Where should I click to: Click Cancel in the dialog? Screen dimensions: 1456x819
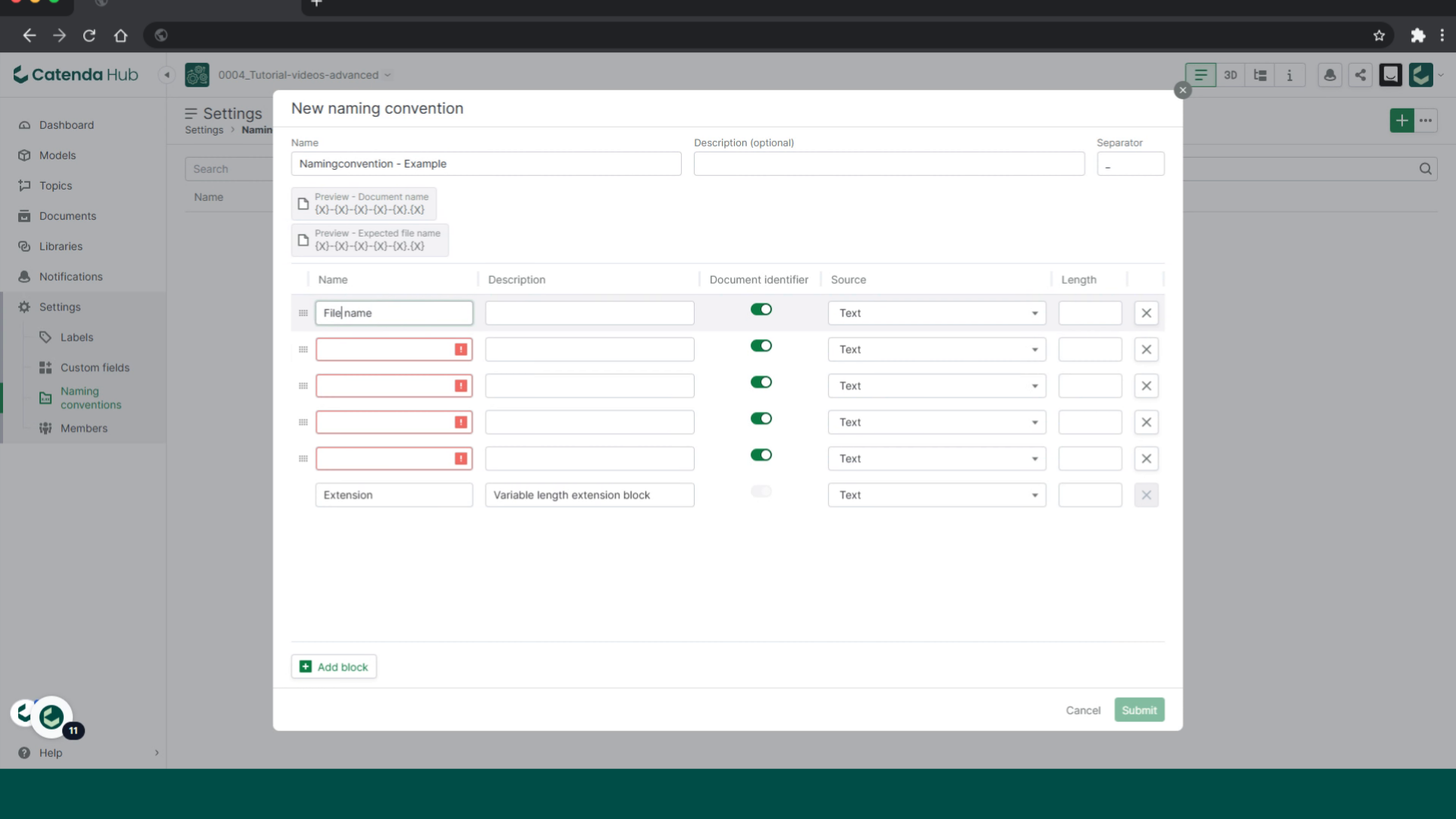point(1083,711)
